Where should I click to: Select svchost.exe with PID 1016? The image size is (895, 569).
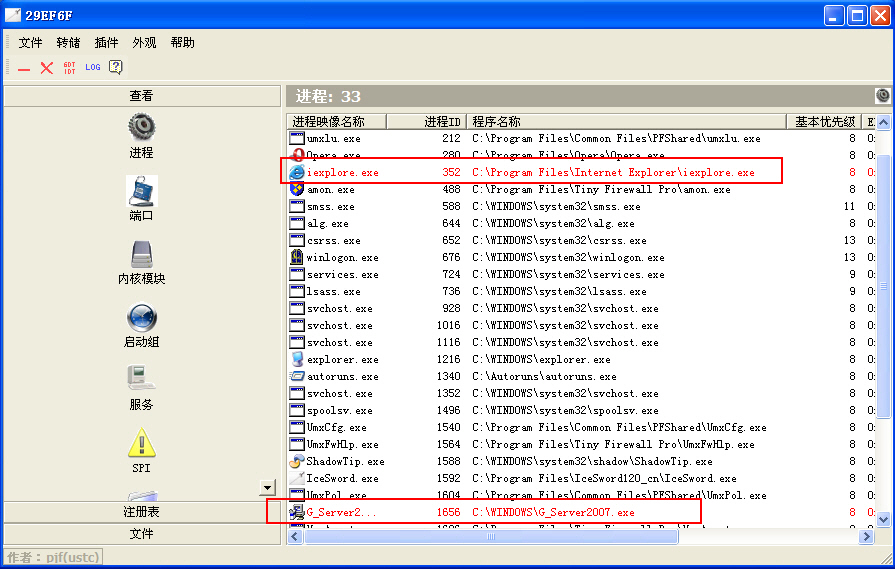(x=340, y=325)
